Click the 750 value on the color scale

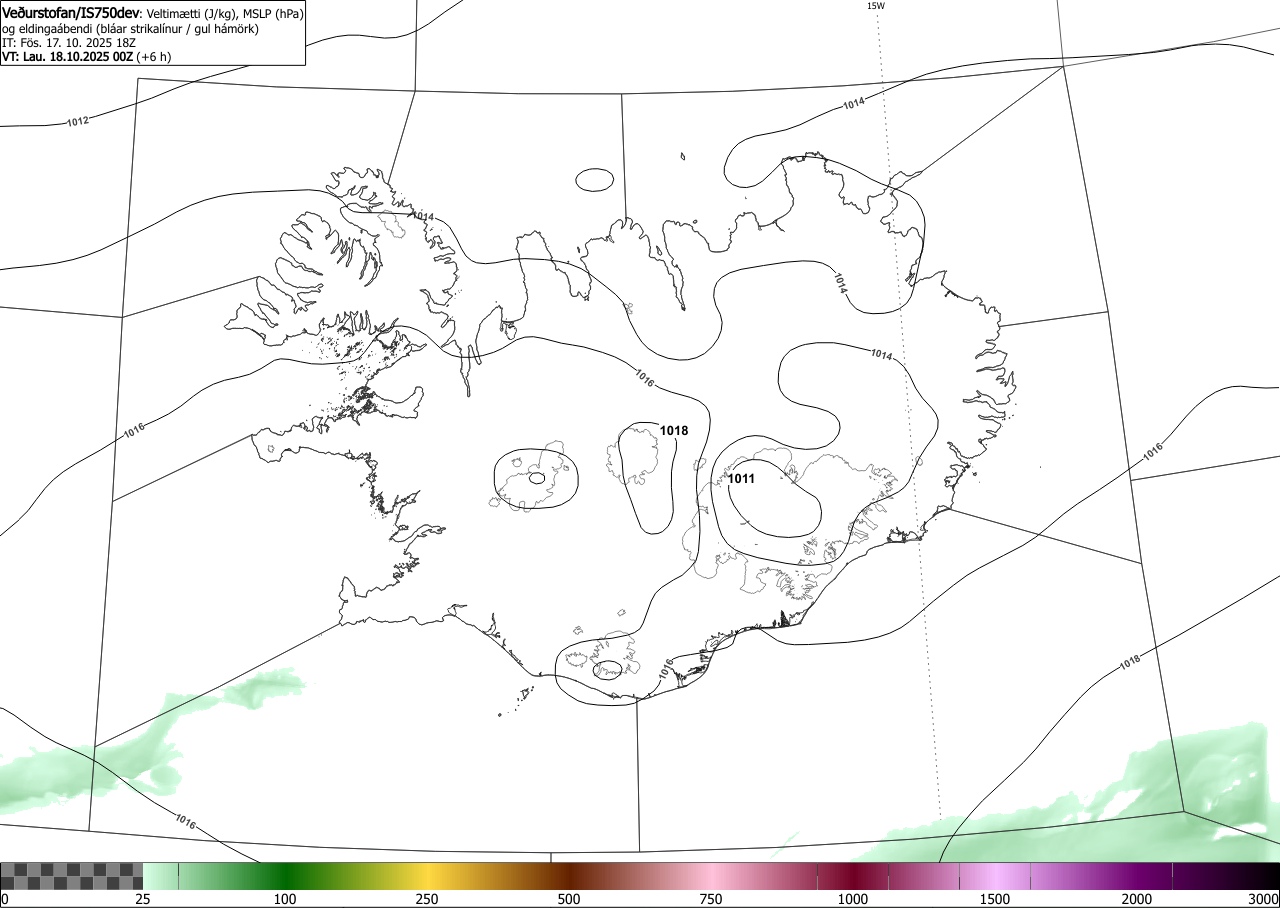click(x=711, y=899)
